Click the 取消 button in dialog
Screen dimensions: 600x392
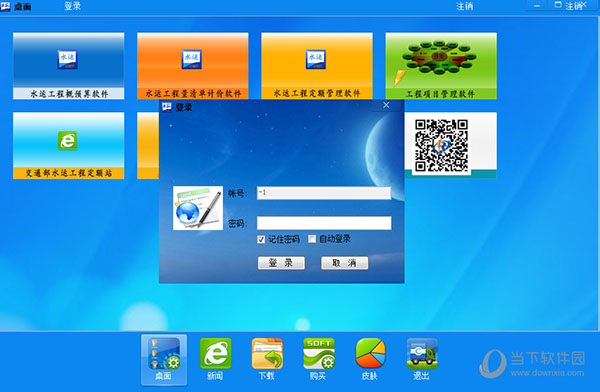pos(344,263)
